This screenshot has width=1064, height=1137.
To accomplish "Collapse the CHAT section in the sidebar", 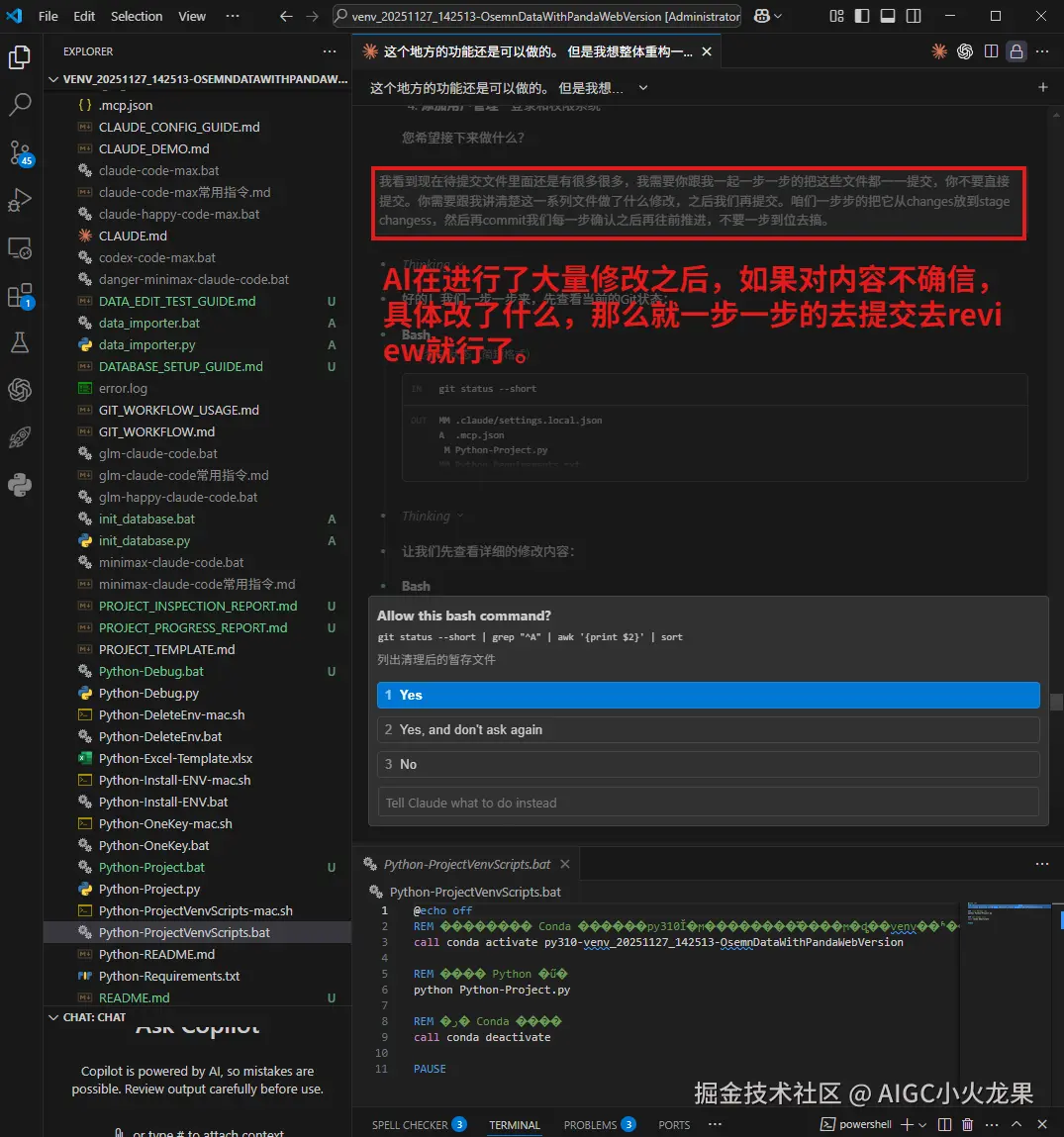I will 53,1016.
